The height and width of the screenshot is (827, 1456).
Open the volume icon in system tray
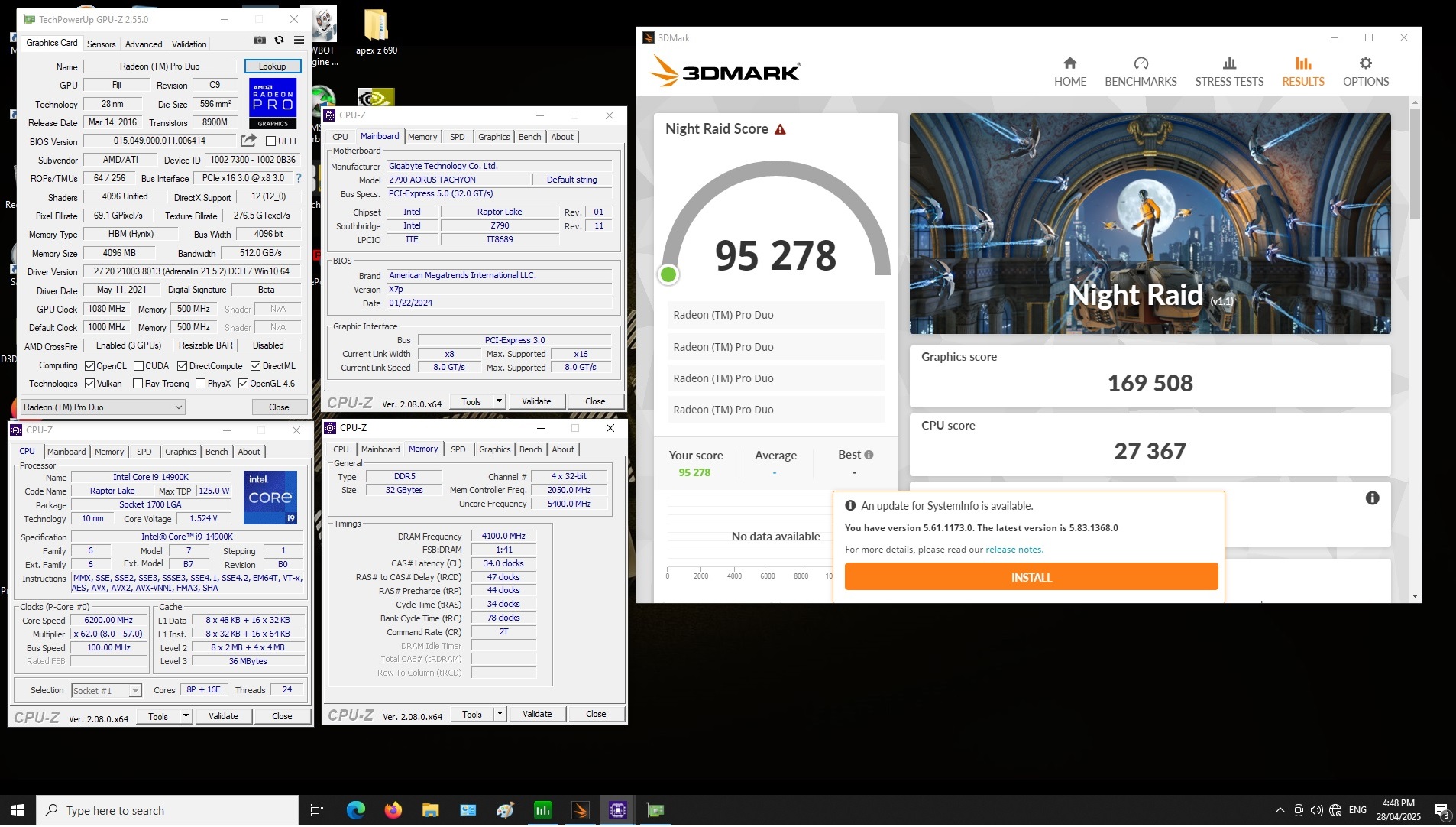click(x=1316, y=811)
